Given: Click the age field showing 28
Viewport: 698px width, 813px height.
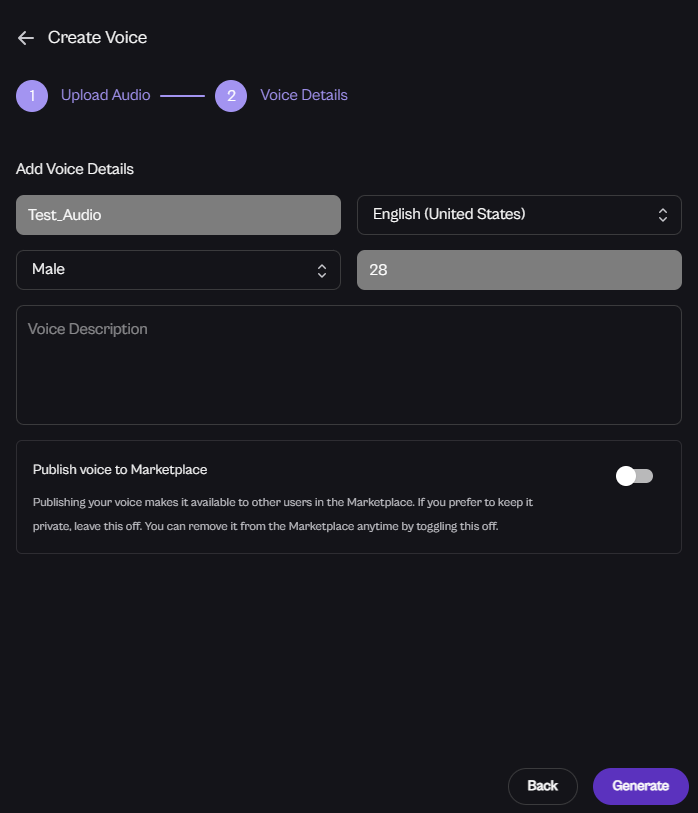Looking at the screenshot, I should [x=519, y=270].
